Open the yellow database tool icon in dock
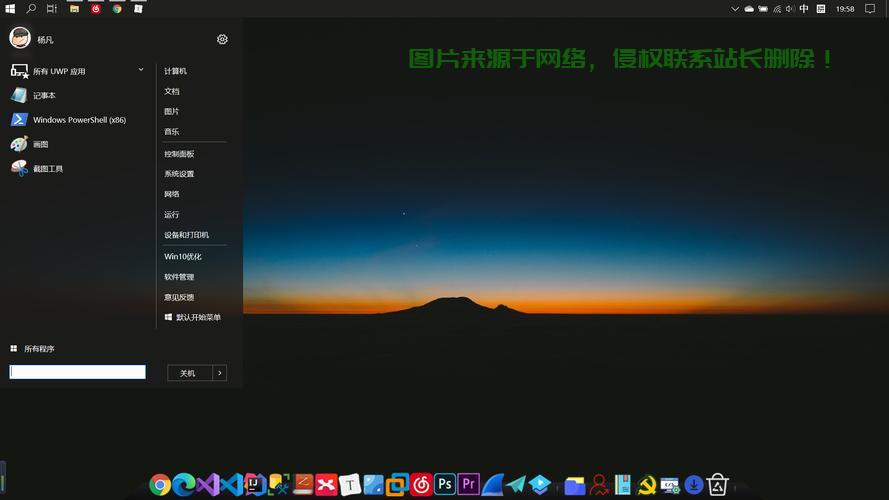889x500 pixels. click(278, 485)
